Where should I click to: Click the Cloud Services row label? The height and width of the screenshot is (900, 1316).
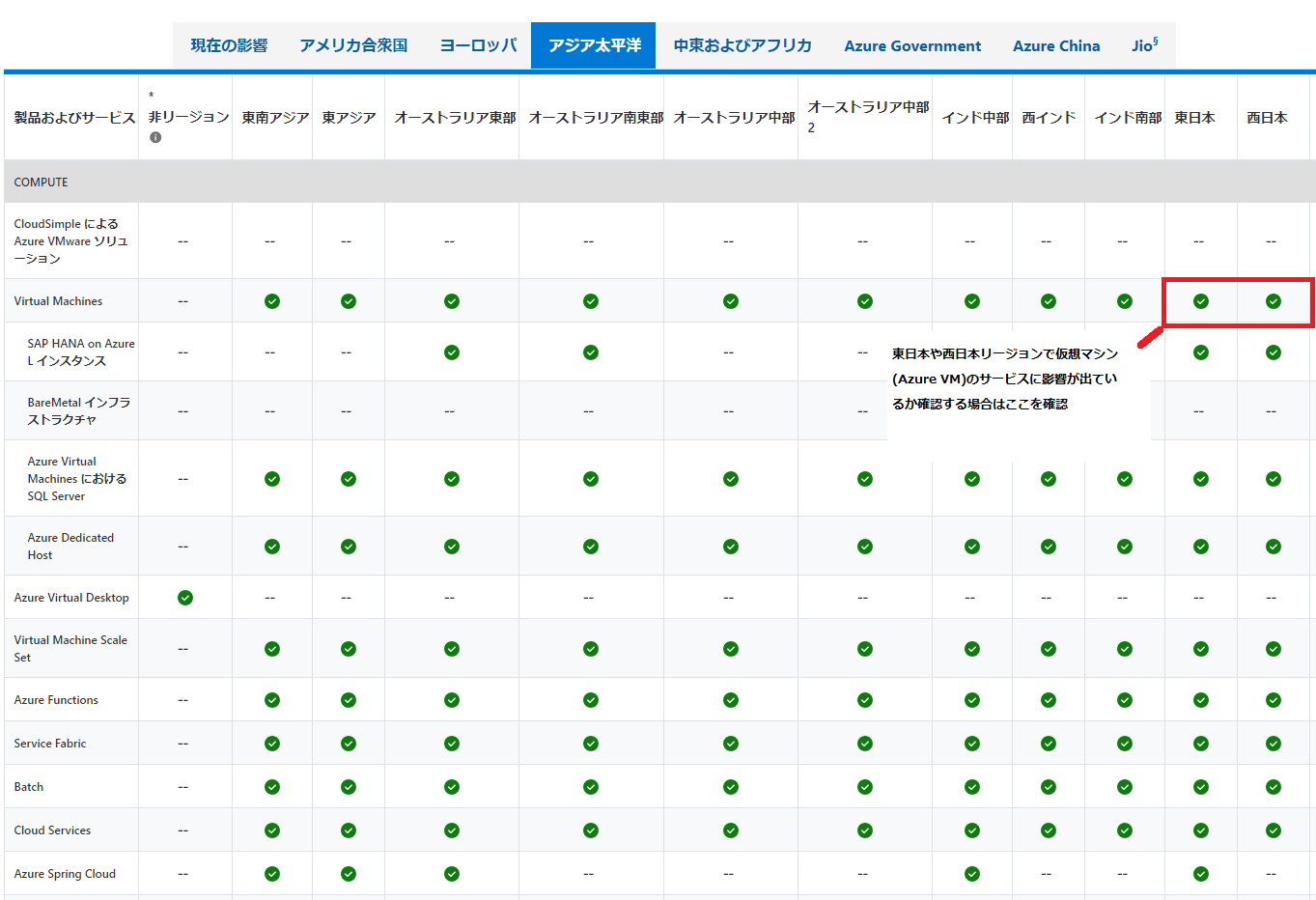coord(52,830)
